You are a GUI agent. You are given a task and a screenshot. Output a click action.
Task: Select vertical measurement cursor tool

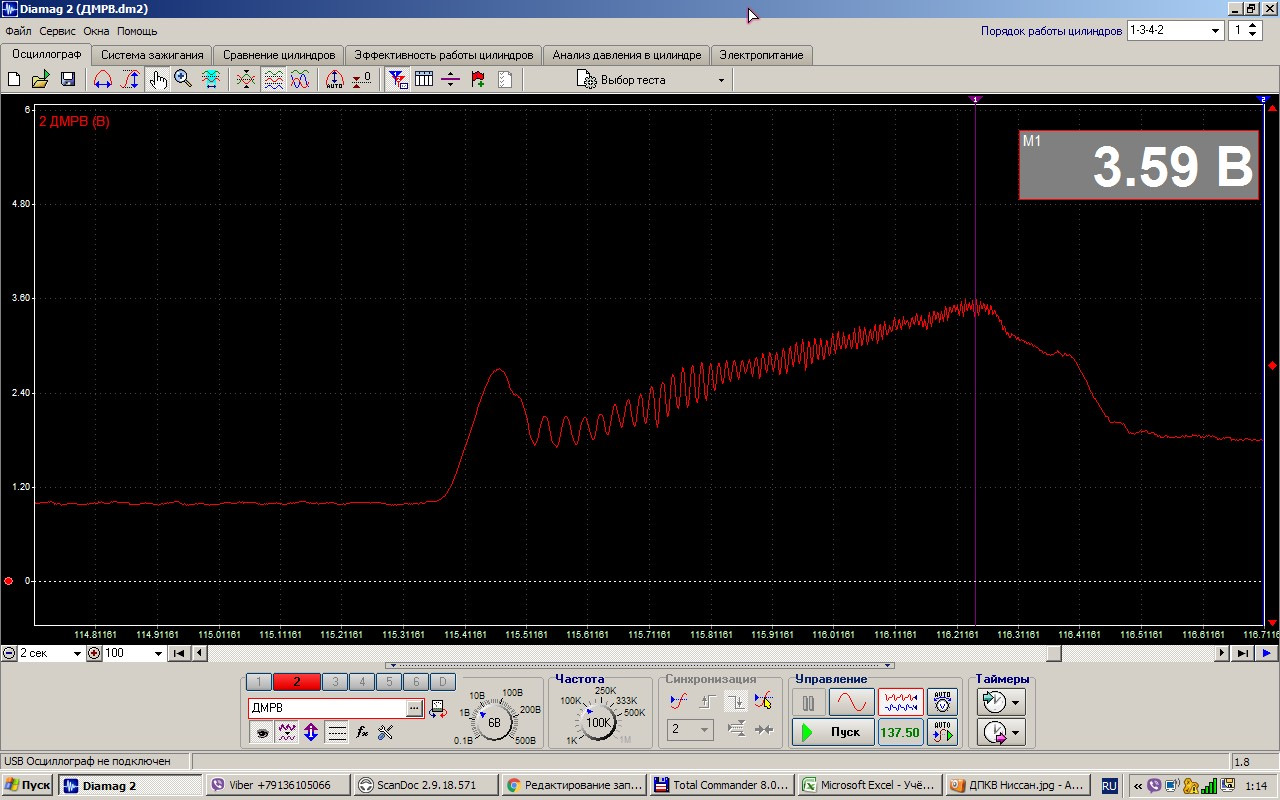[x=130, y=79]
